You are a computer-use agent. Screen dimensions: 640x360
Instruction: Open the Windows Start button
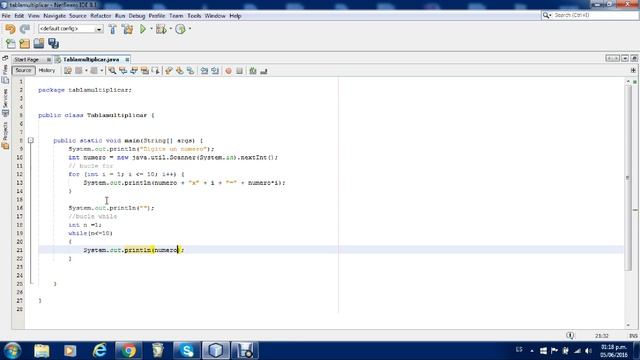coord(12,351)
